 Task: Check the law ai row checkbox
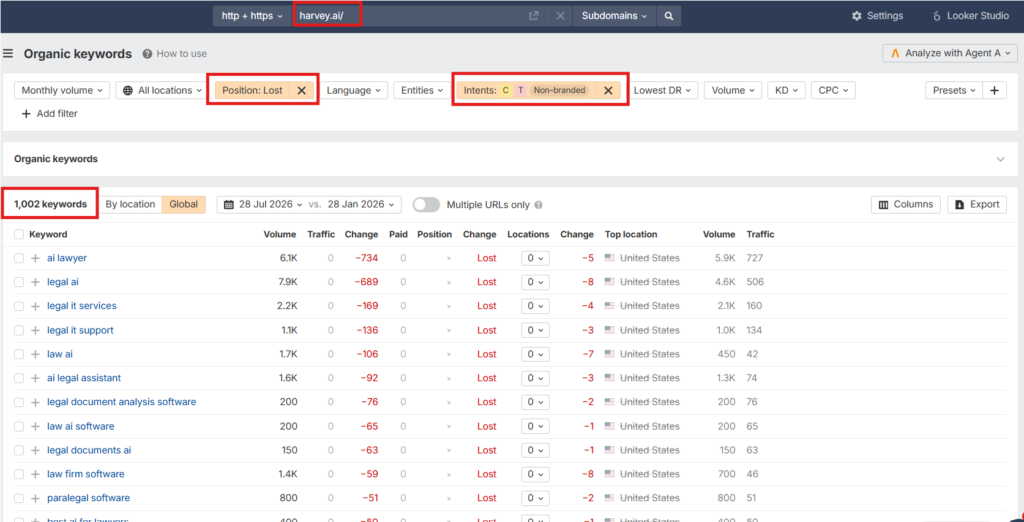(x=19, y=354)
